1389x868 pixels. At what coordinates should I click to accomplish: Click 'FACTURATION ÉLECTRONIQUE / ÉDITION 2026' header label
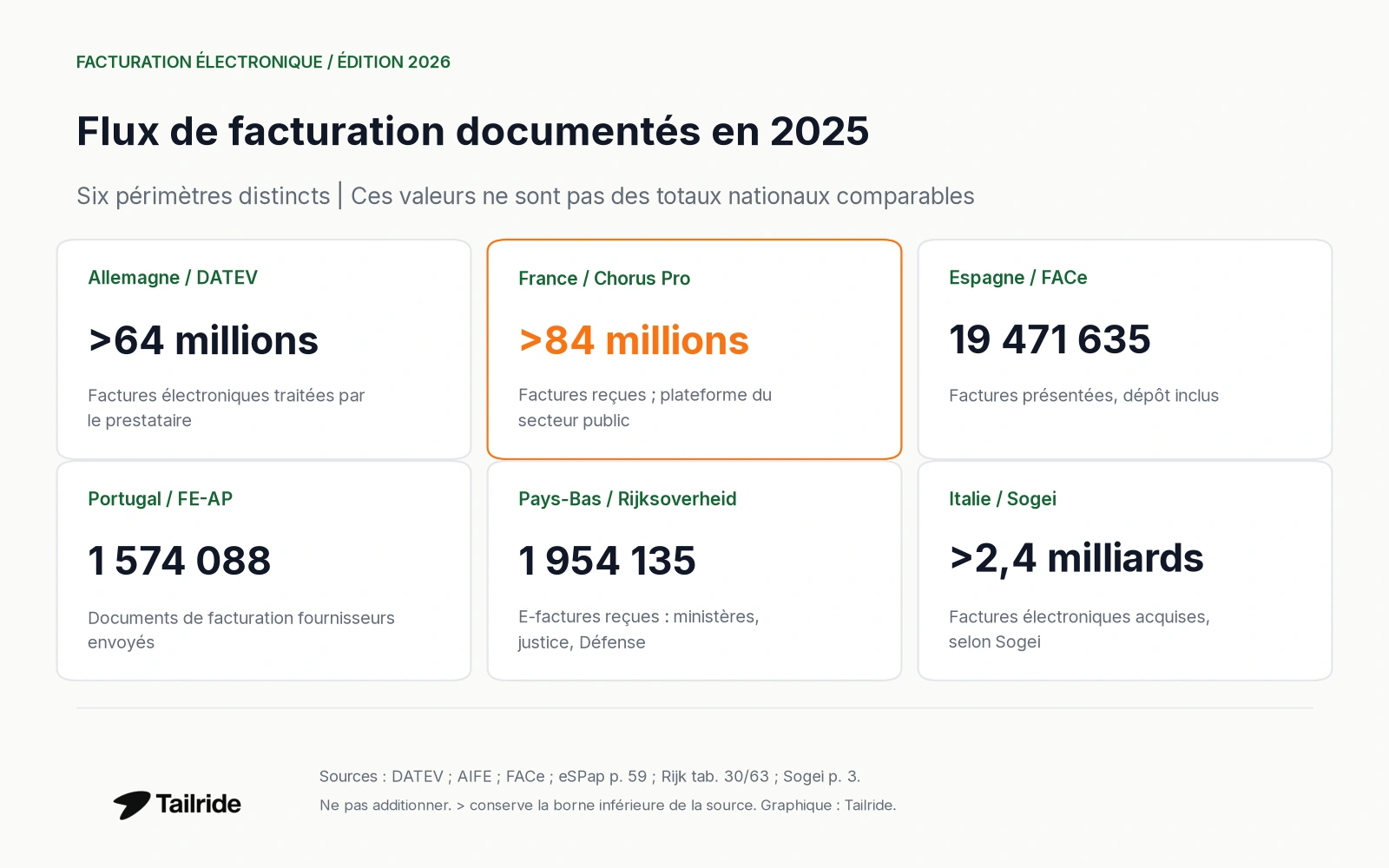click(x=263, y=62)
